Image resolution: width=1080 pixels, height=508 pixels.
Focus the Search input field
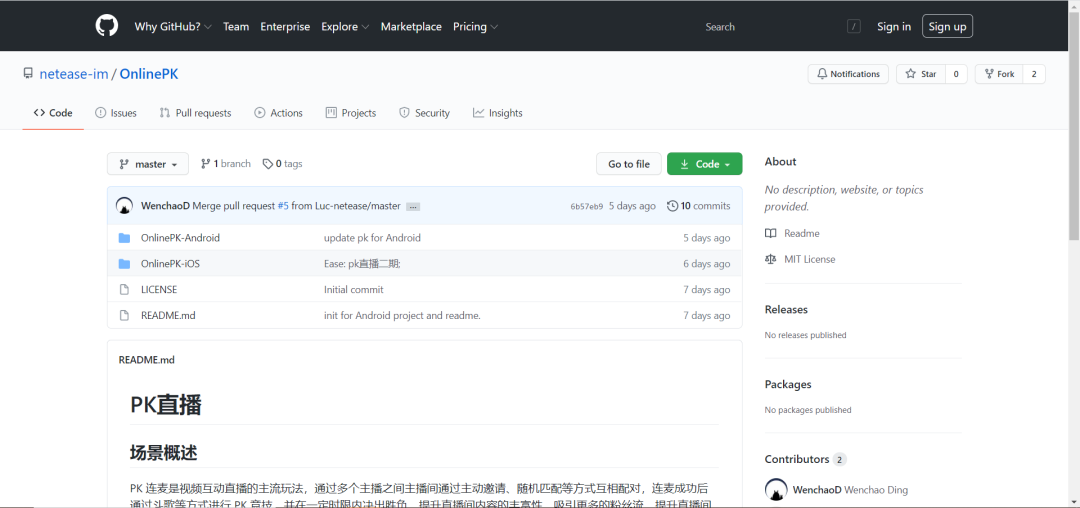pos(782,27)
